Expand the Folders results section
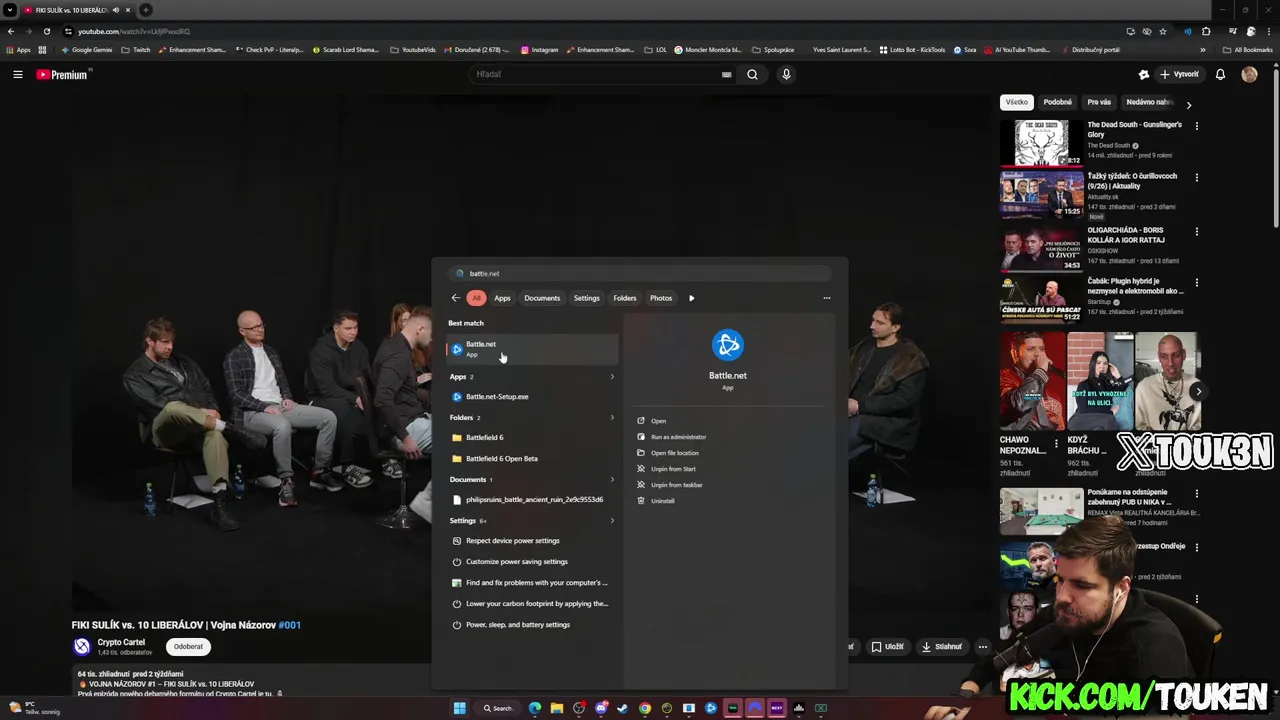Viewport: 1280px width, 720px height. (x=612, y=418)
